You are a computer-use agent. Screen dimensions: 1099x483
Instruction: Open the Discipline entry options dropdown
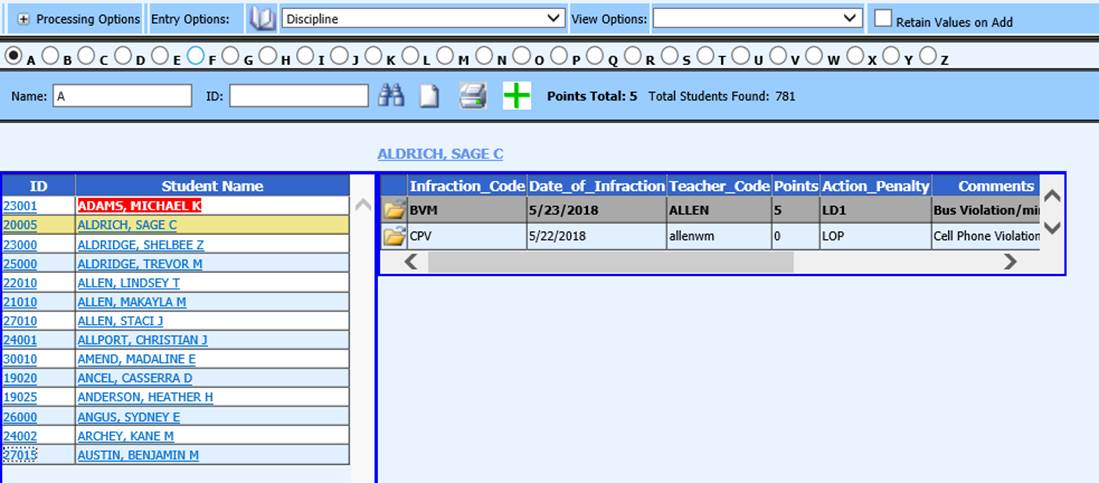pos(424,19)
